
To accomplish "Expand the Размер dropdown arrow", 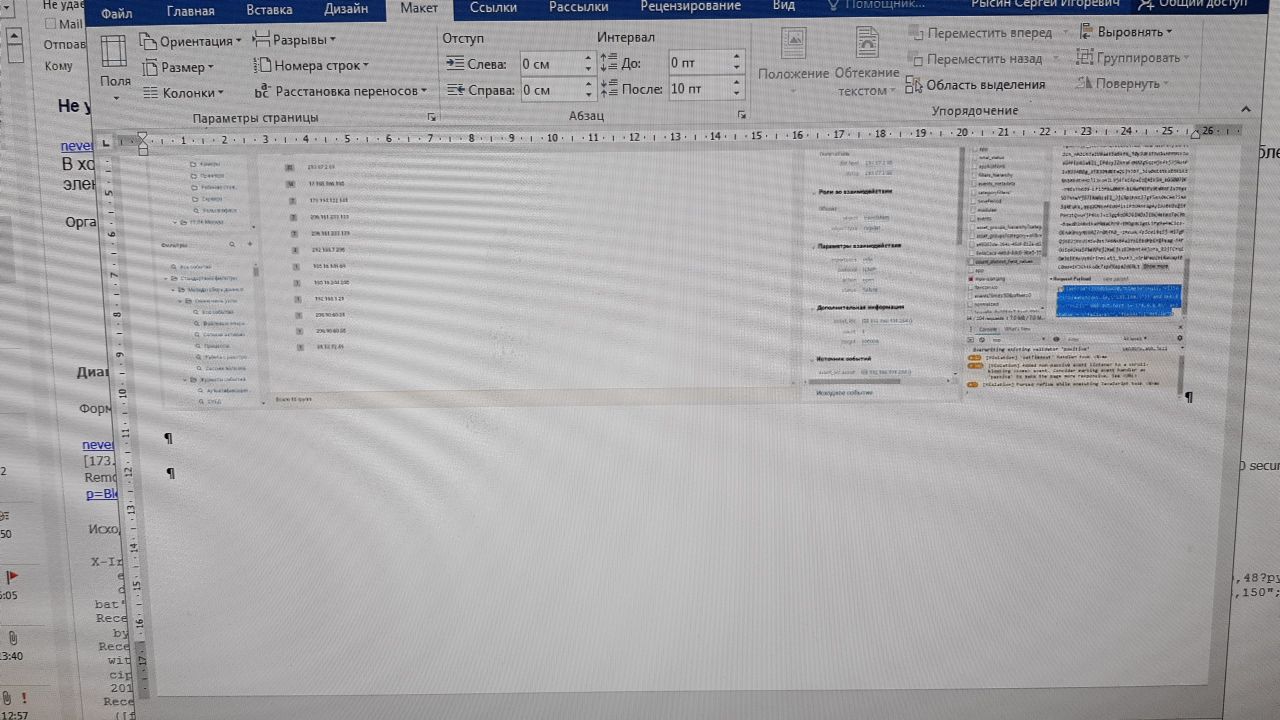I will [211, 68].
